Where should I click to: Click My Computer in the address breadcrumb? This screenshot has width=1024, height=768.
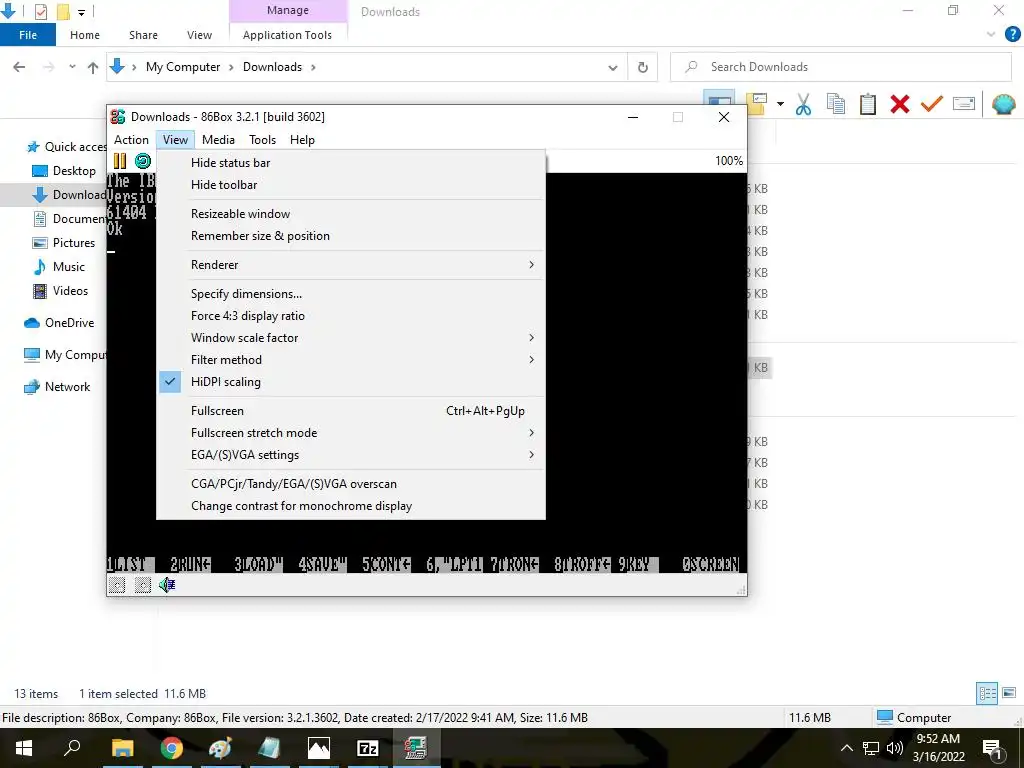point(183,67)
